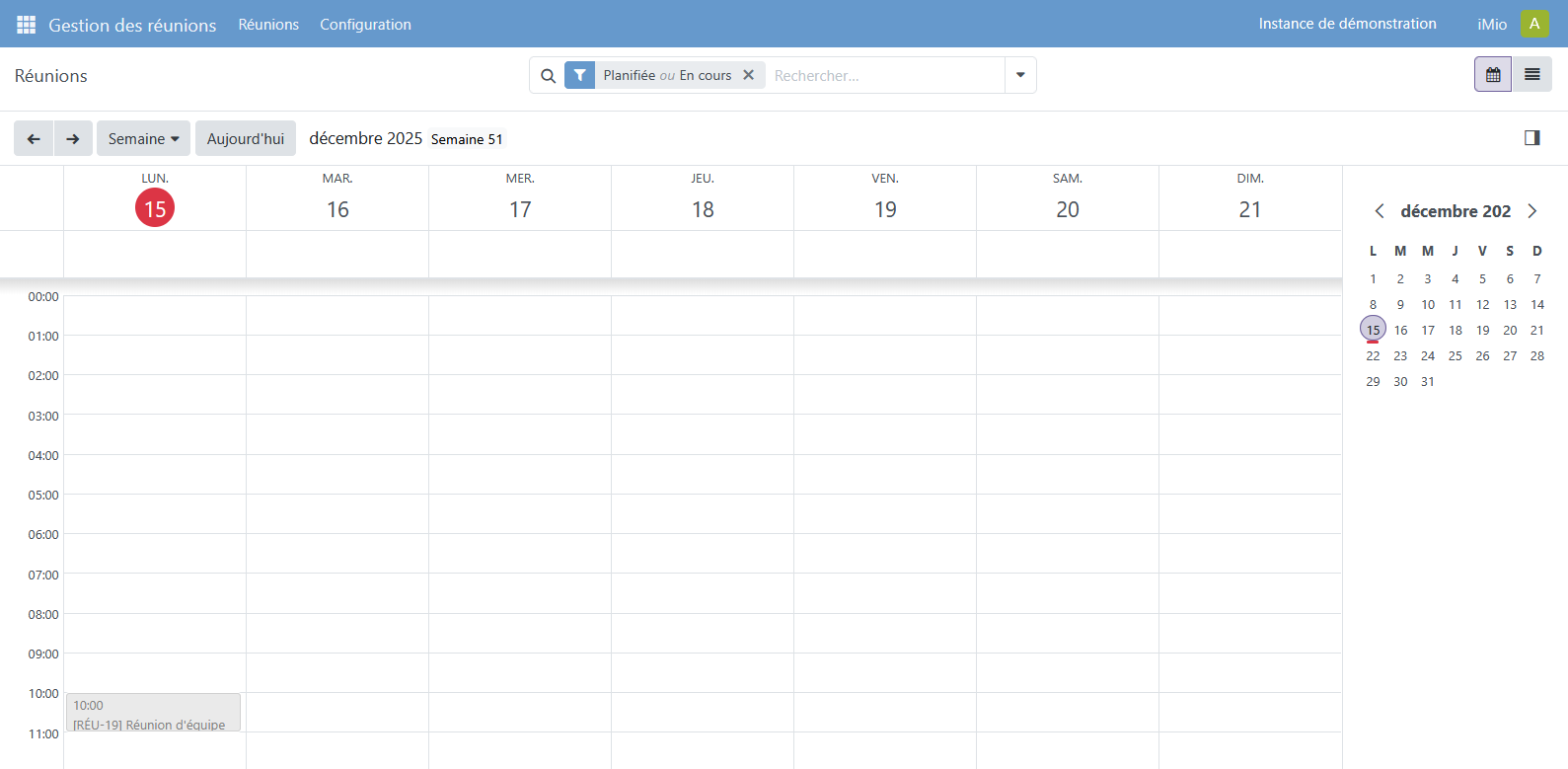The height and width of the screenshot is (769, 1568).
Task: Click the filter funnel icon
Action: [580, 76]
